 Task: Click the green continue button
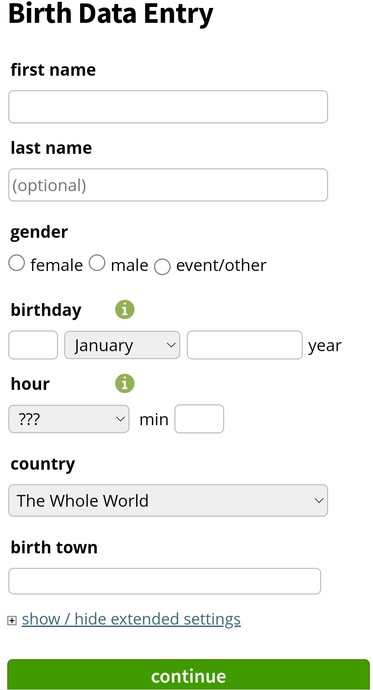188,675
